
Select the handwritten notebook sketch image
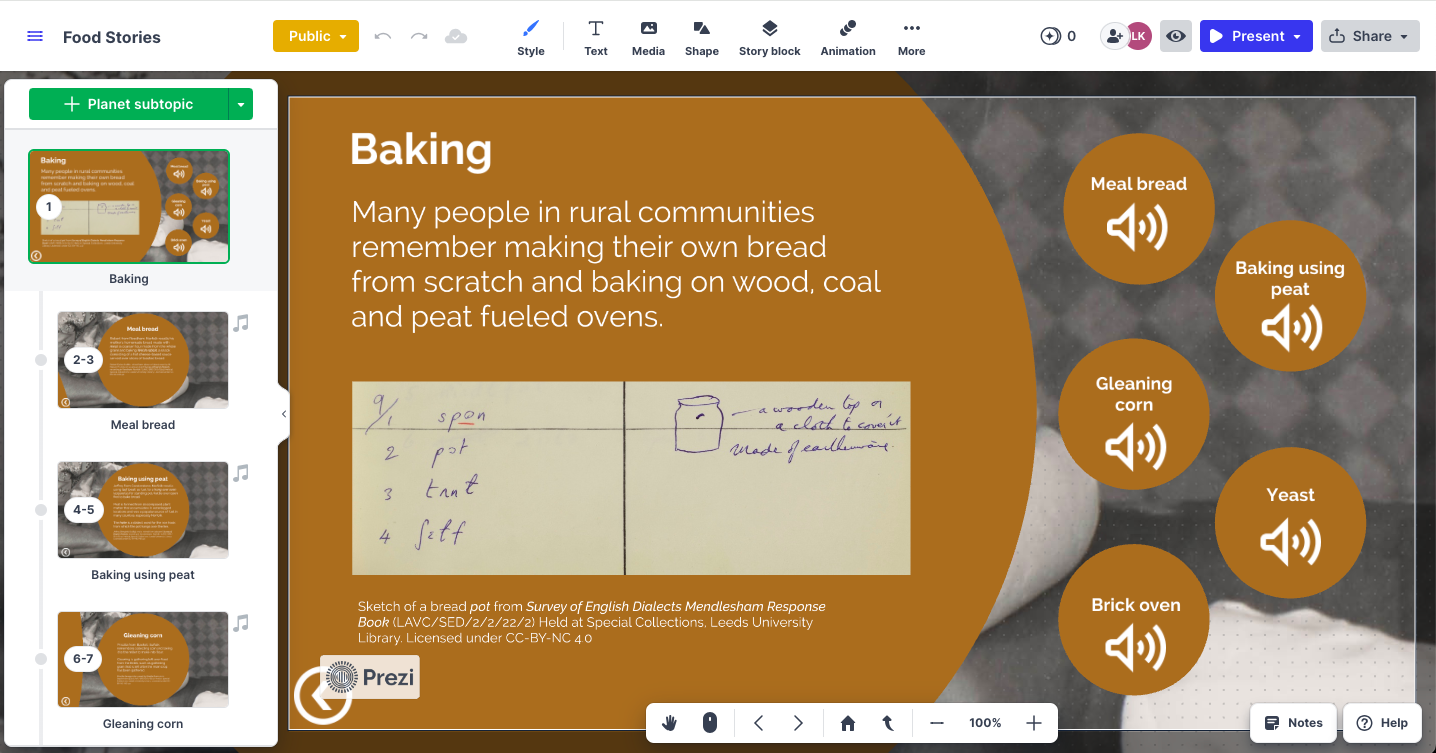click(x=631, y=478)
